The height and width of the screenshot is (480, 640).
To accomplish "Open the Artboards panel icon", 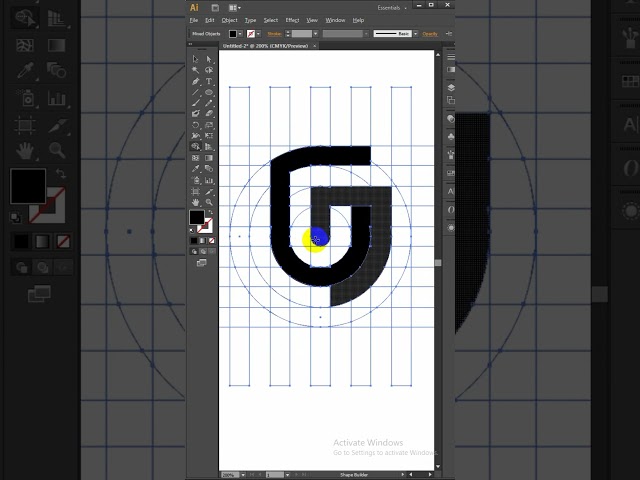I will (451, 100).
